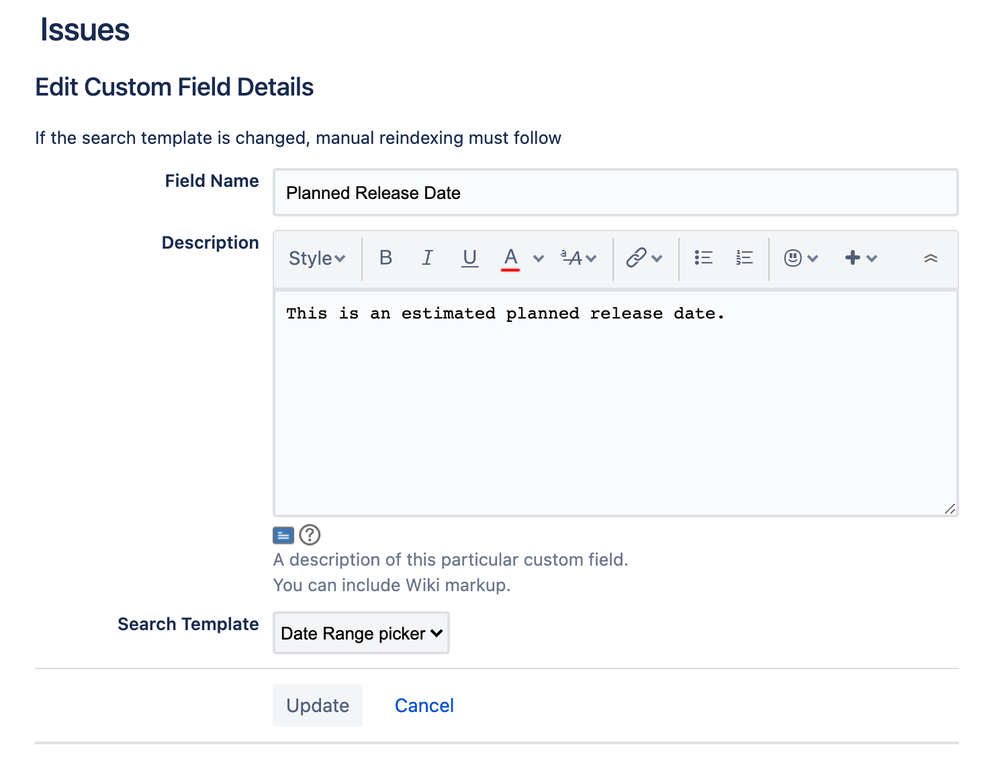This screenshot has height=774, width=998.
Task: Click the 'You can include Wiki markup.' hint
Action: tap(391, 585)
